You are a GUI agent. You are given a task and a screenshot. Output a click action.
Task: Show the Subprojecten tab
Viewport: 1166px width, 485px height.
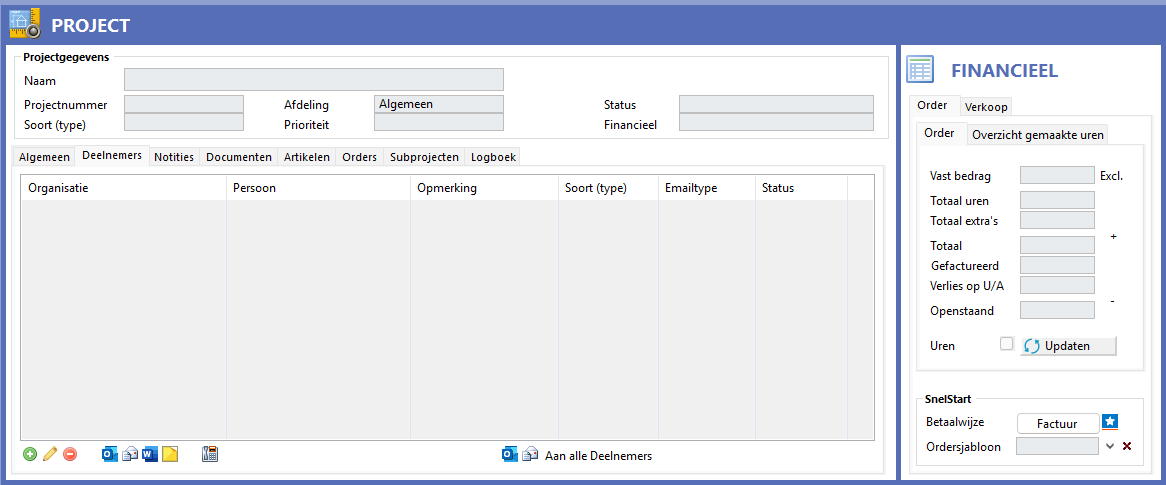[425, 157]
